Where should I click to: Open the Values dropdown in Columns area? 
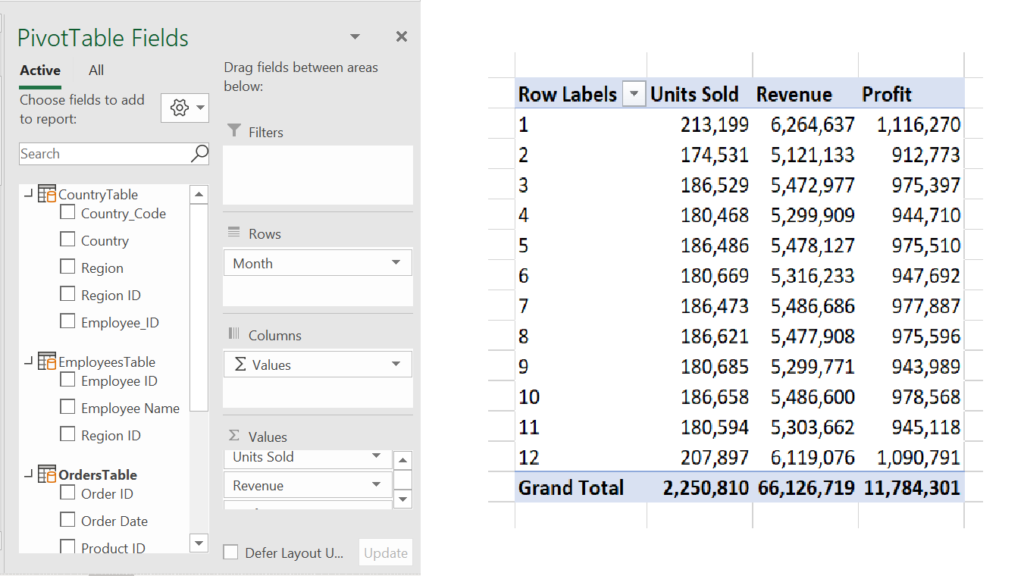click(x=396, y=365)
